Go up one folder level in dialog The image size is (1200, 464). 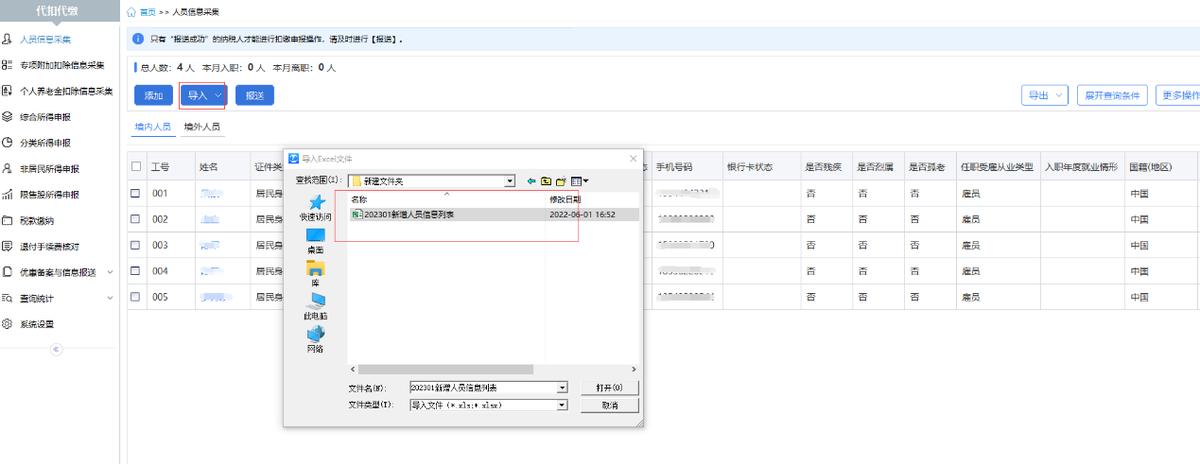tap(546, 181)
